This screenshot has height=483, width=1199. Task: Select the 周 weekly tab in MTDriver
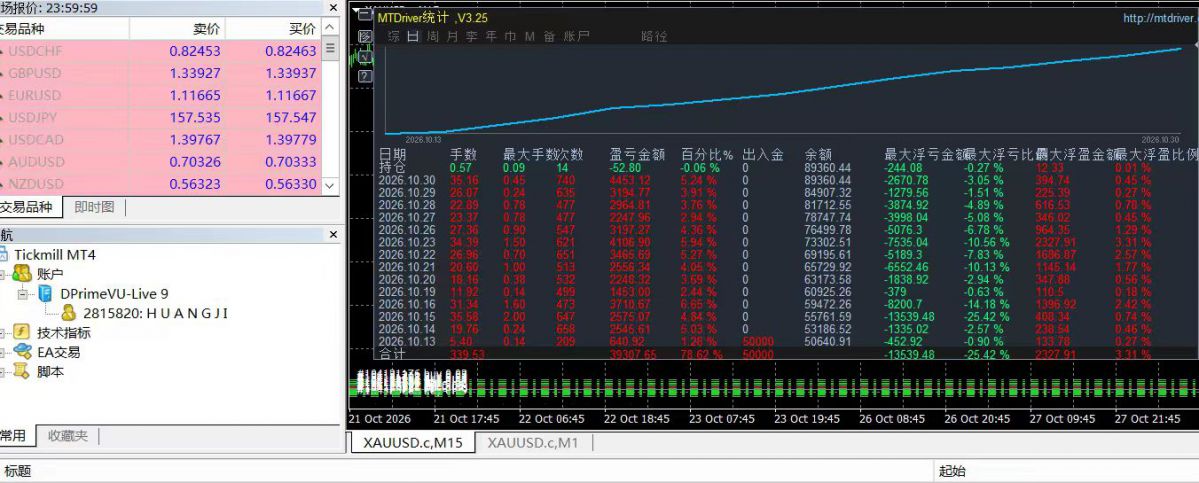pos(433,36)
